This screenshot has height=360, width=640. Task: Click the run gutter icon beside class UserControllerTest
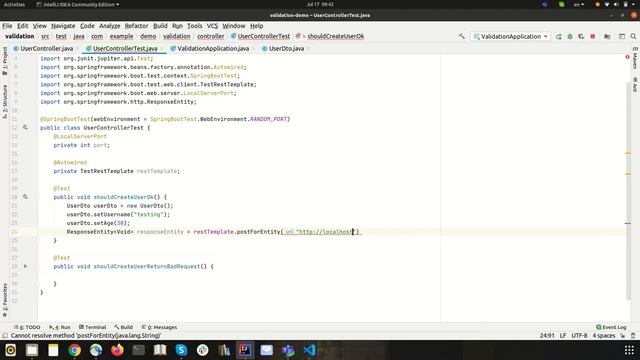click(25, 128)
